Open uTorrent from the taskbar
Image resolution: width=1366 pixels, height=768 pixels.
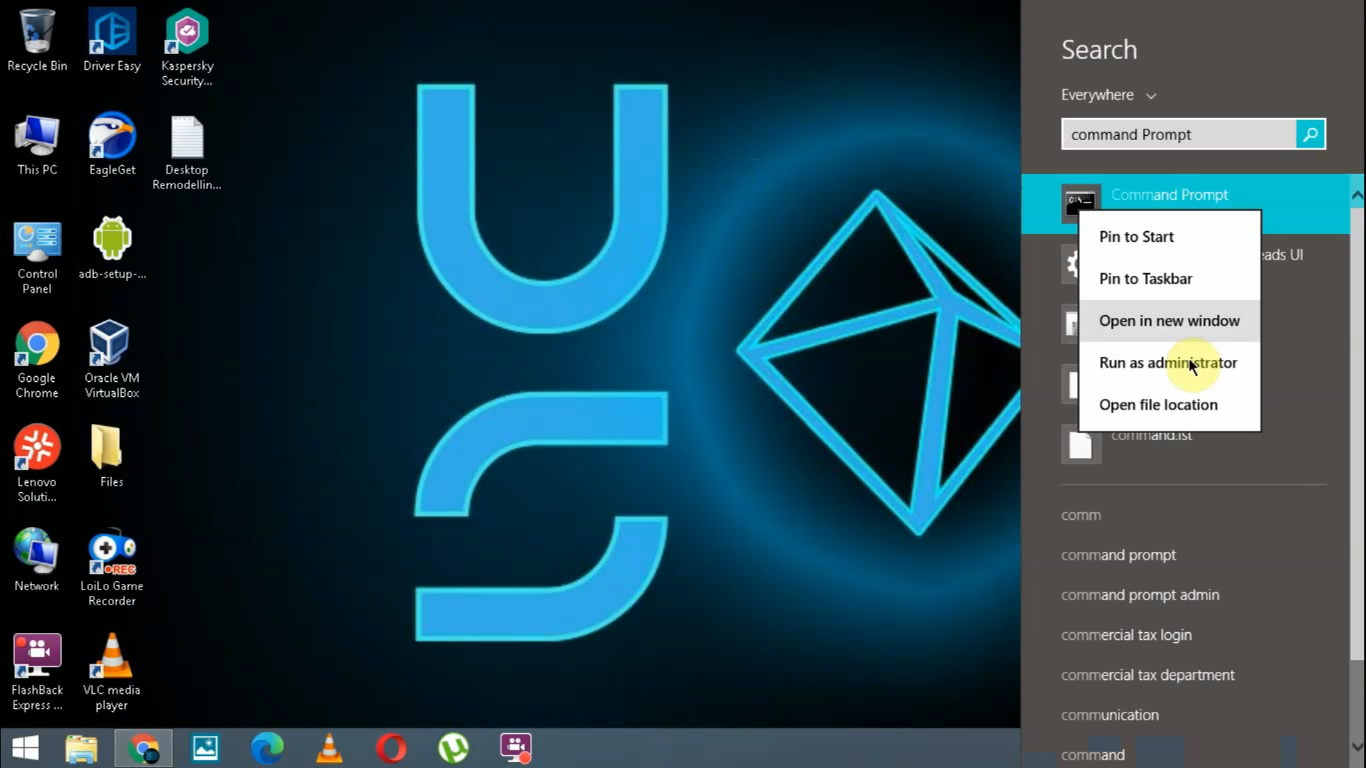(452, 747)
